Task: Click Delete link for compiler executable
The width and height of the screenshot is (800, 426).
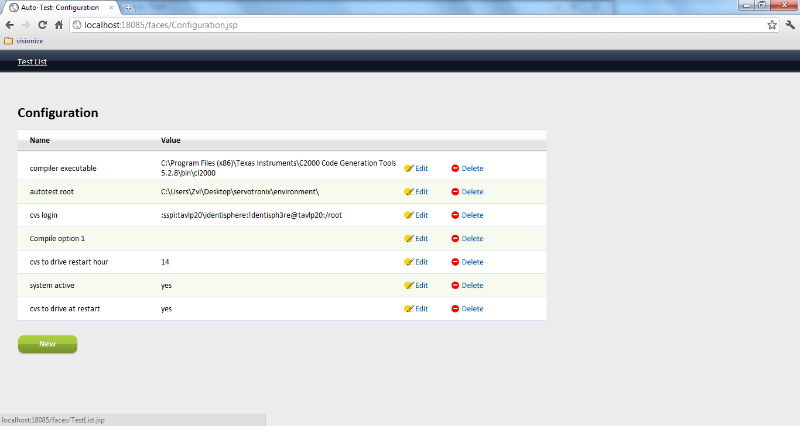Action: pyautogui.click(x=472, y=168)
